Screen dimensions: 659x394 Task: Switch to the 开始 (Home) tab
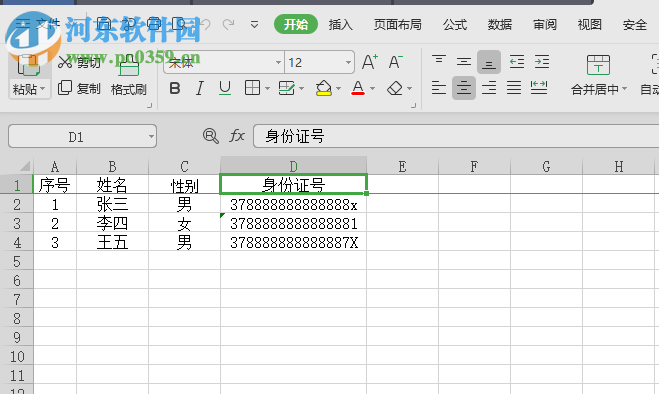point(295,24)
